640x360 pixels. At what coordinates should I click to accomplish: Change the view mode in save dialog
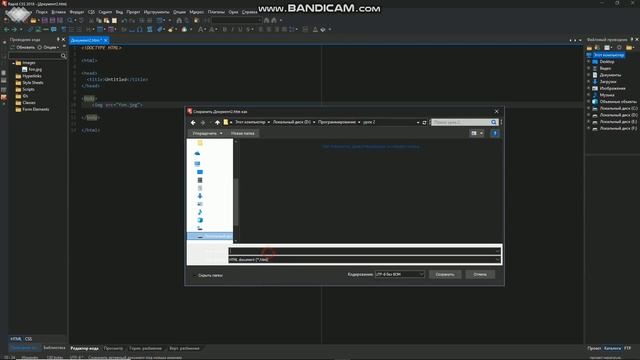(x=473, y=133)
